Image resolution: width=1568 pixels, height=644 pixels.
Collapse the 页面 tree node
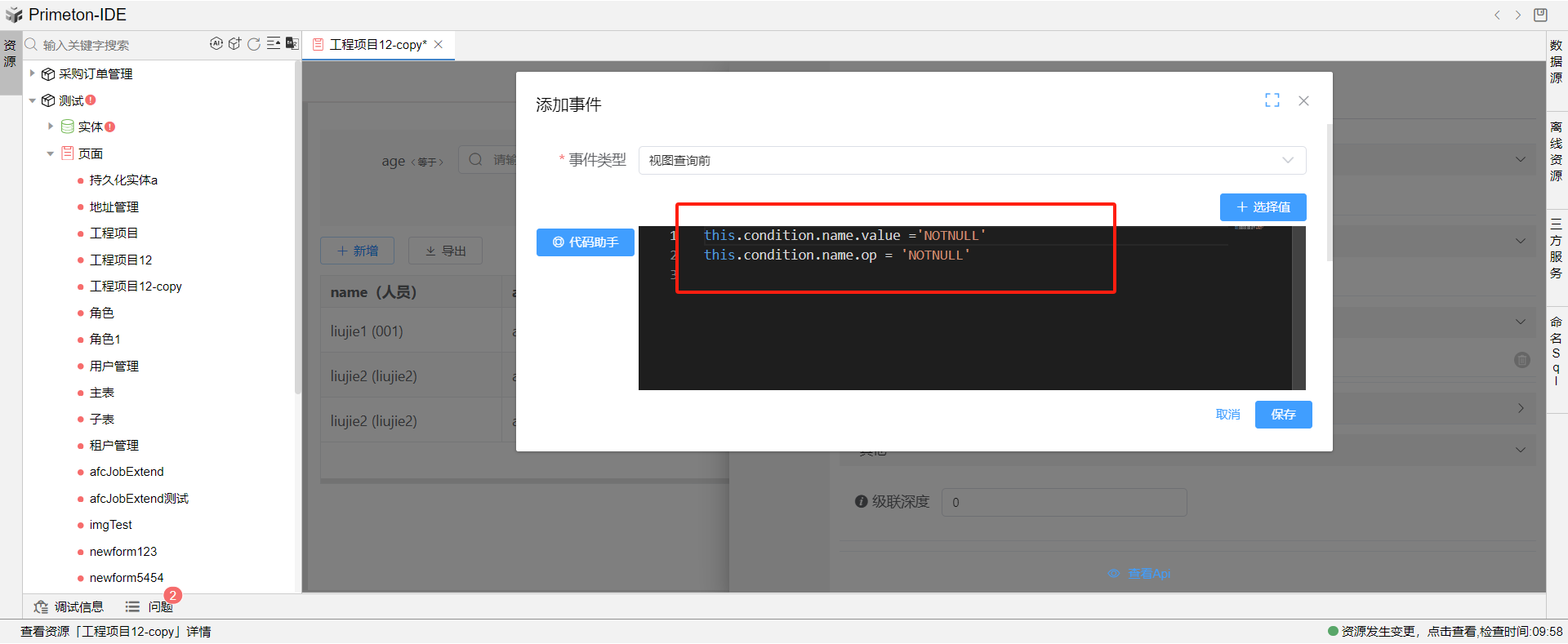click(51, 153)
